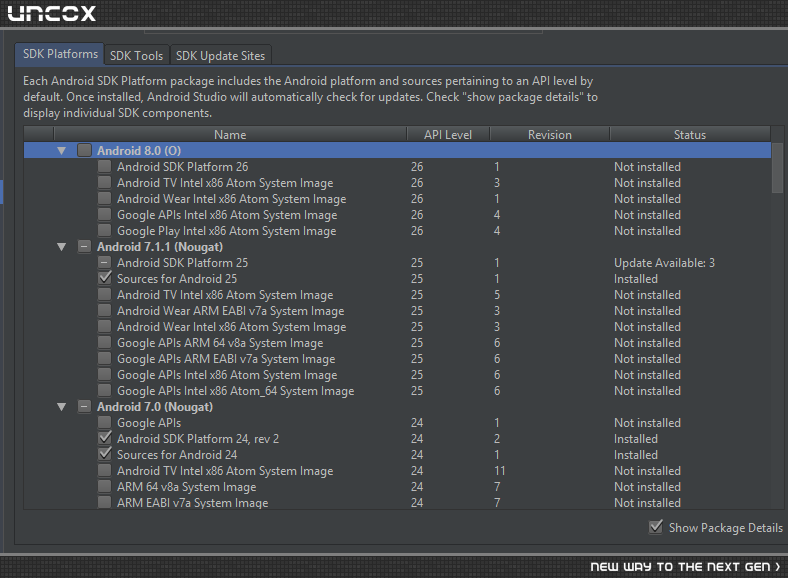Check the Google APIs API 24 checkbox
The height and width of the screenshot is (578, 788).
[105, 422]
